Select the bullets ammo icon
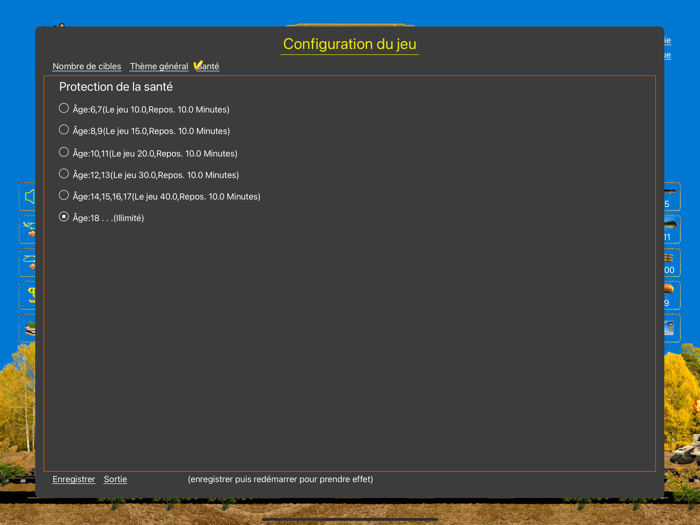The image size is (700, 525). pos(672,262)
